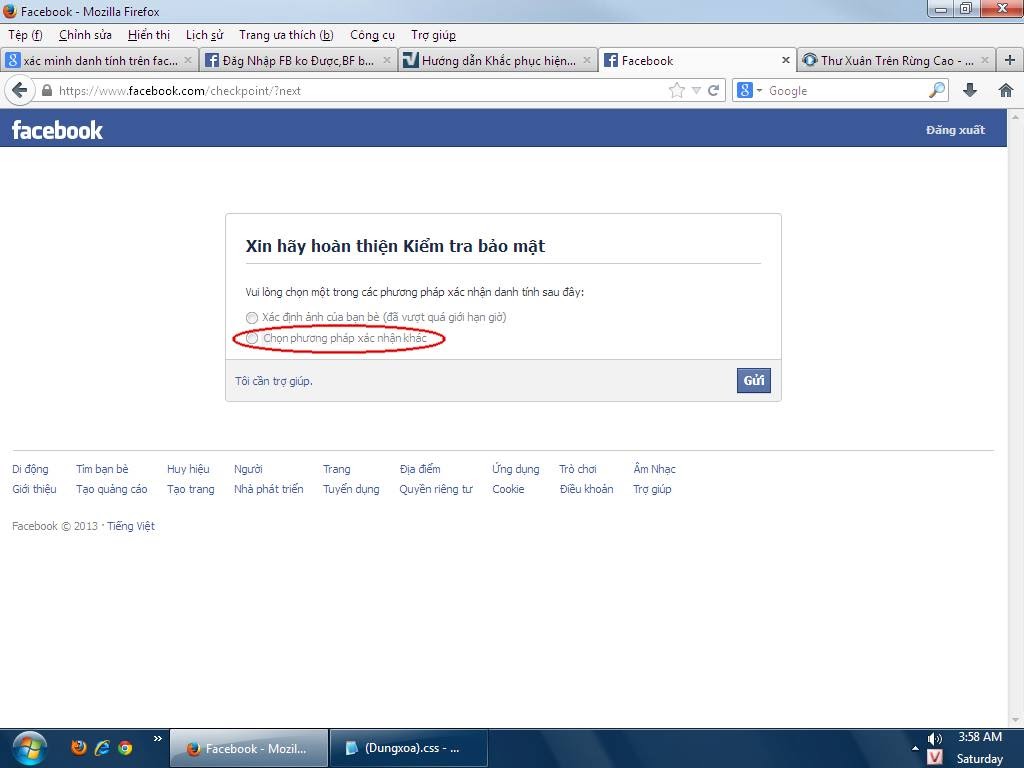The width and height of the screenshot is (1024, 768).
Task: Click 'Tôi cần trợ giúp' link
Action: [x=274, y=381]
